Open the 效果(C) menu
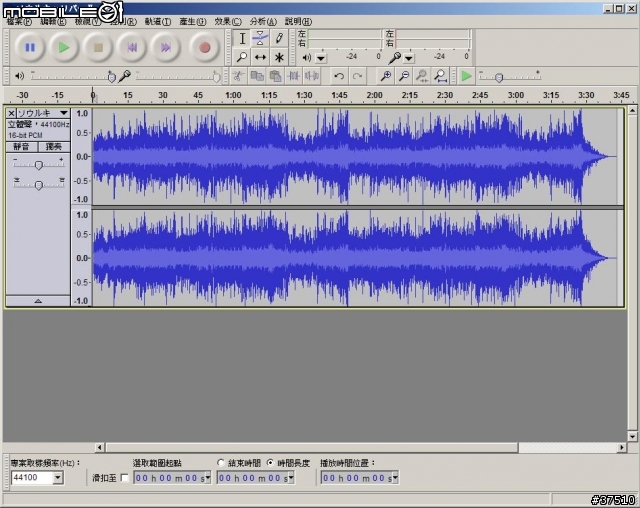The width and height of the screenshot is (640, 508). (228, 22)
